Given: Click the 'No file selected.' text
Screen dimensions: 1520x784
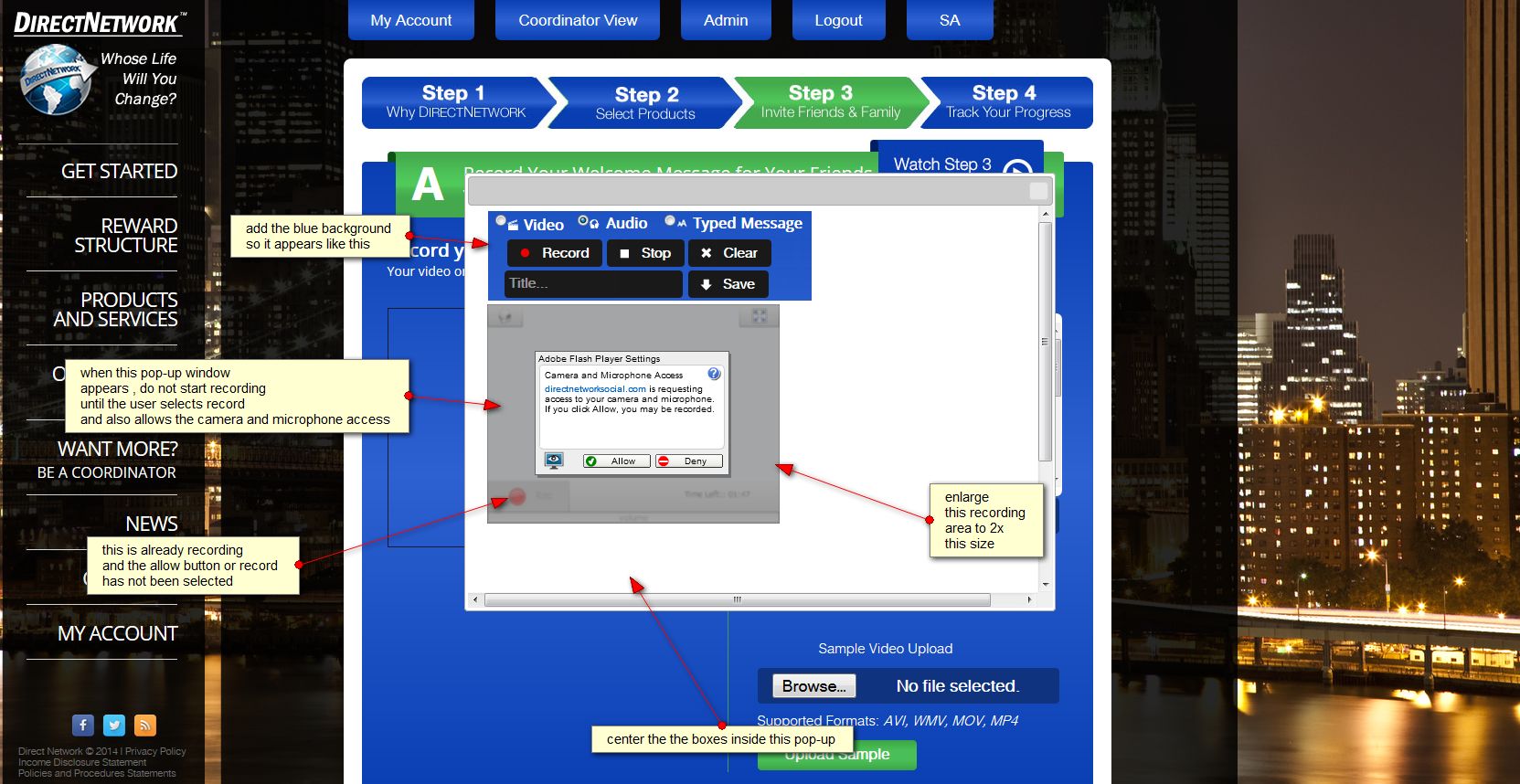Looking at the screenshot, I should click(957, 686).
